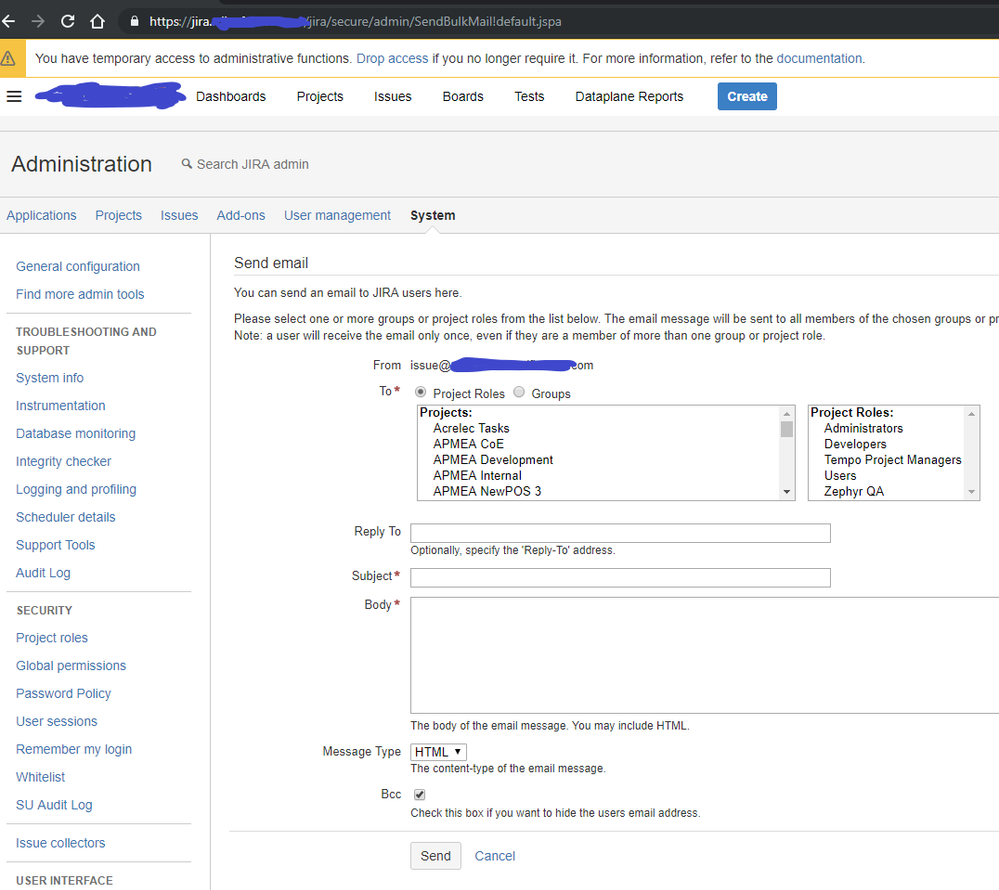Open the Instrumentation page
999x890 pixels.
61,406
